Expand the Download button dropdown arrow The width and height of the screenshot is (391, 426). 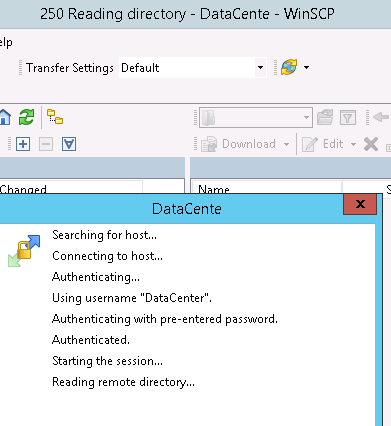coord(286,144)
